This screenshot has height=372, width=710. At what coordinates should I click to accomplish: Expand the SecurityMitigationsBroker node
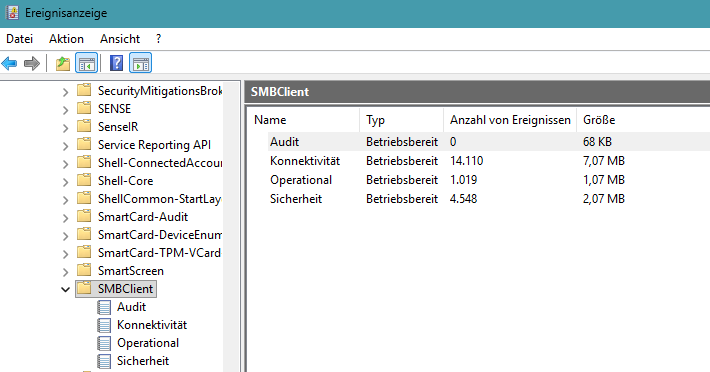click(65, 92)
